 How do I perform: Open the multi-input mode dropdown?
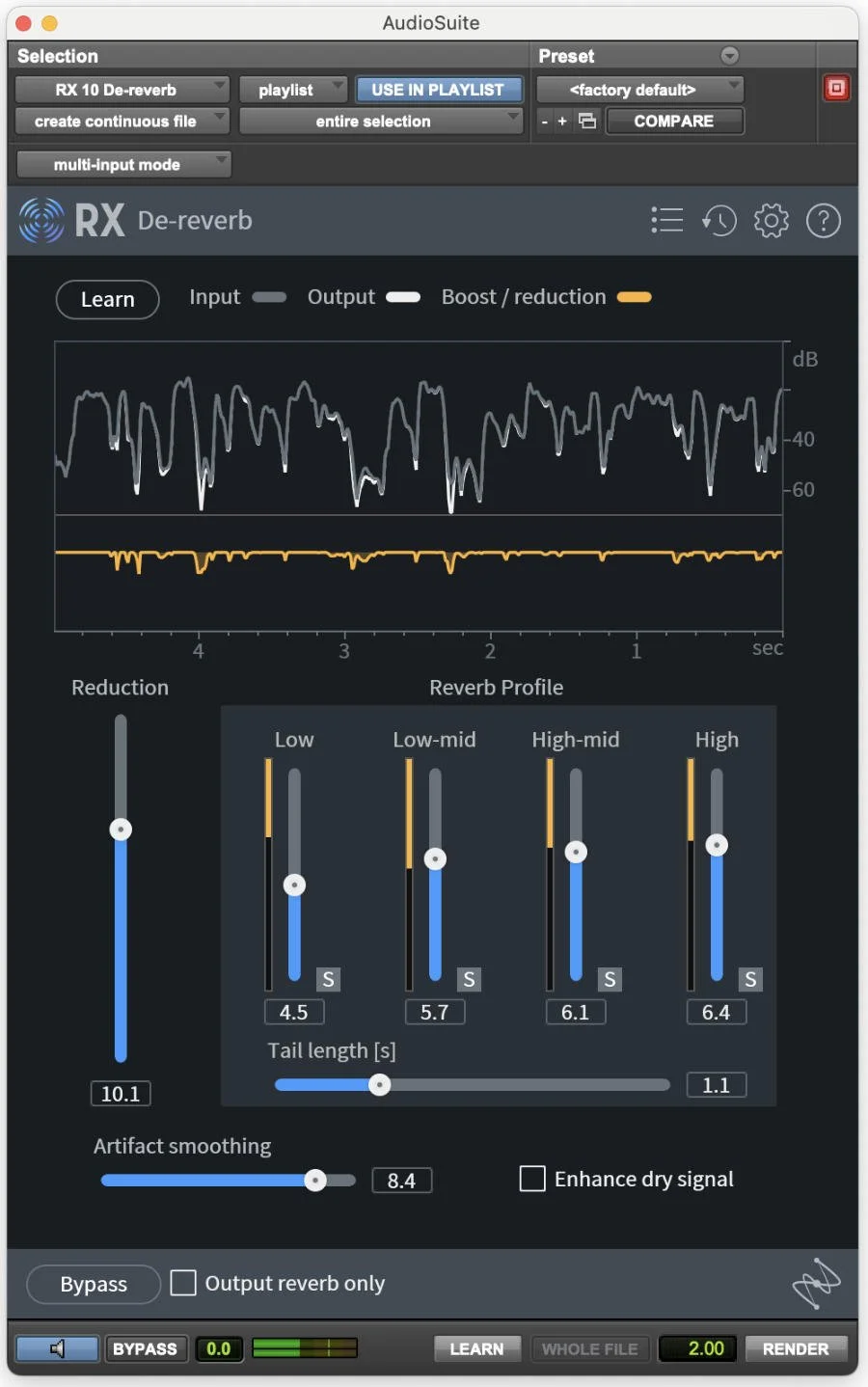click(x=123, y=165)
